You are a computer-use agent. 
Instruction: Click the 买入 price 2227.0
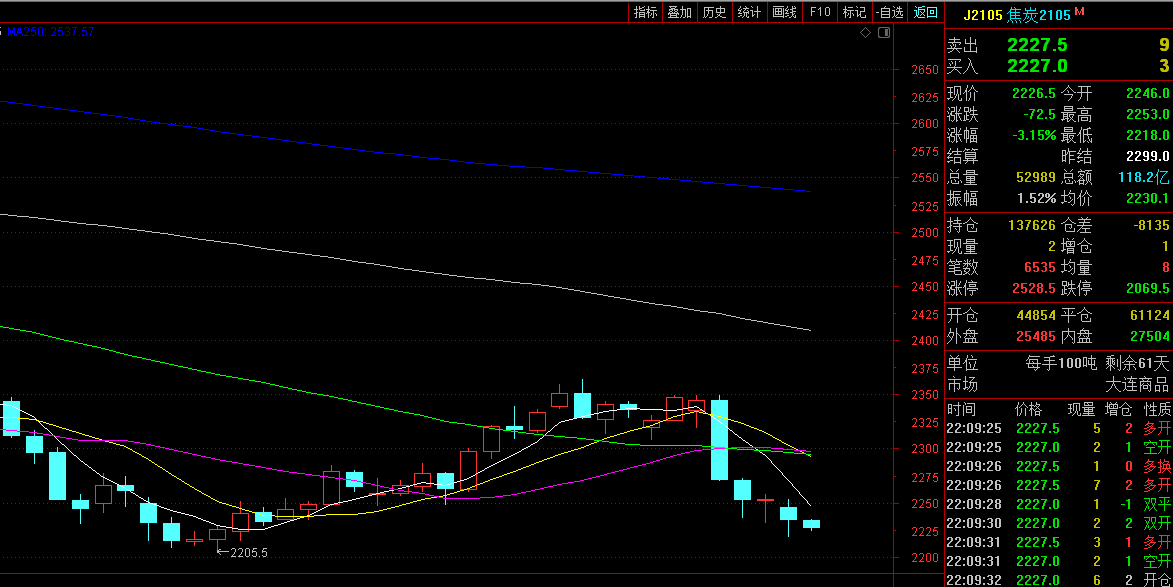[x=1037, y=66]
